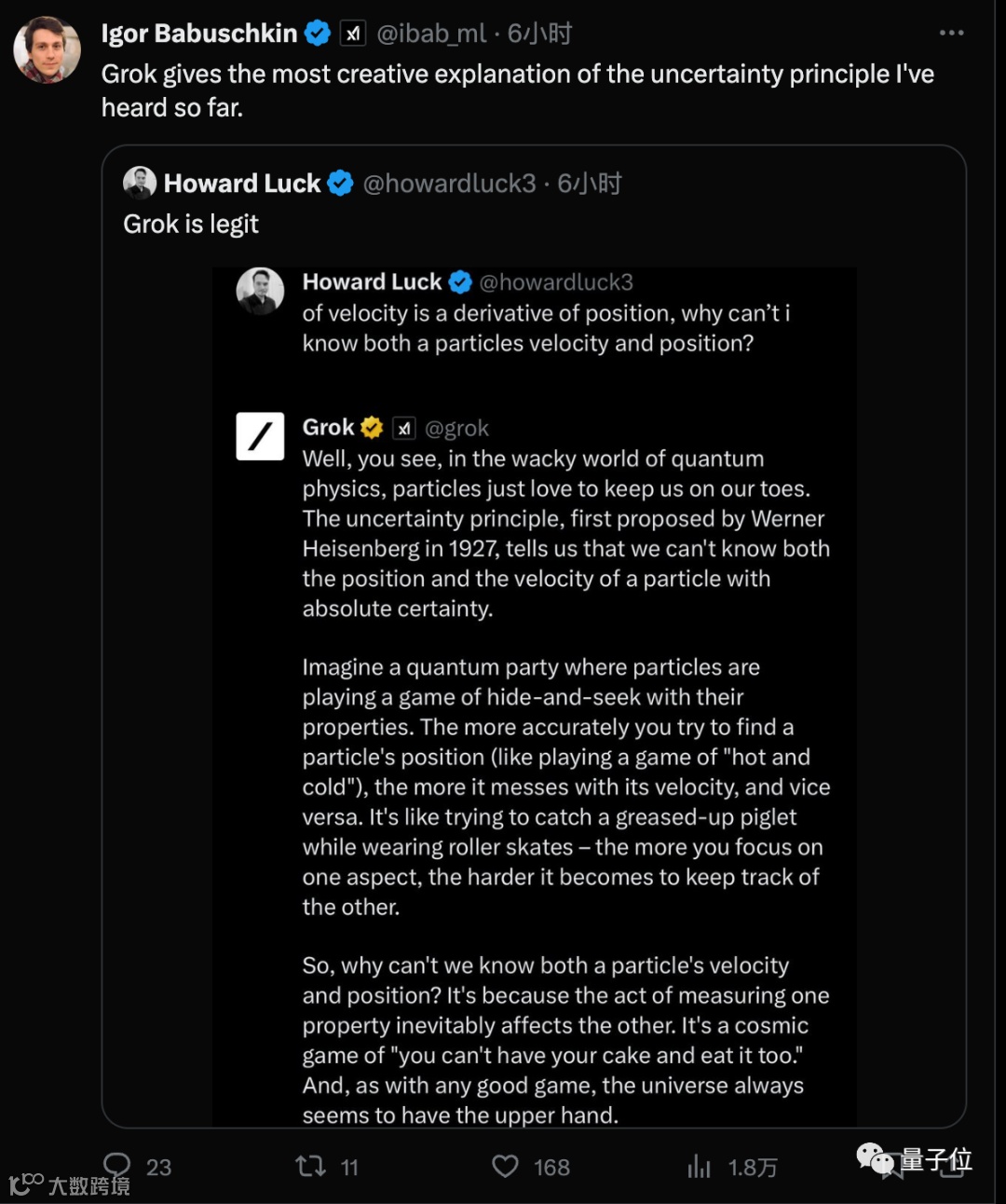Viewport: 1006px width, 1204px height.
Task: Open the @ibab_ml handle link
Action: tap(431, 34)
